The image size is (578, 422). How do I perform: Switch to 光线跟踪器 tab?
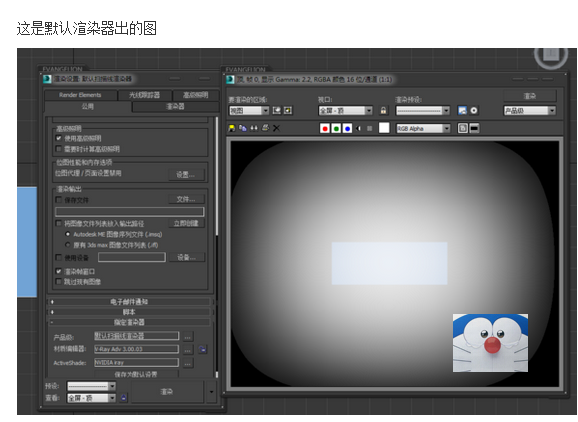point(144,95)
